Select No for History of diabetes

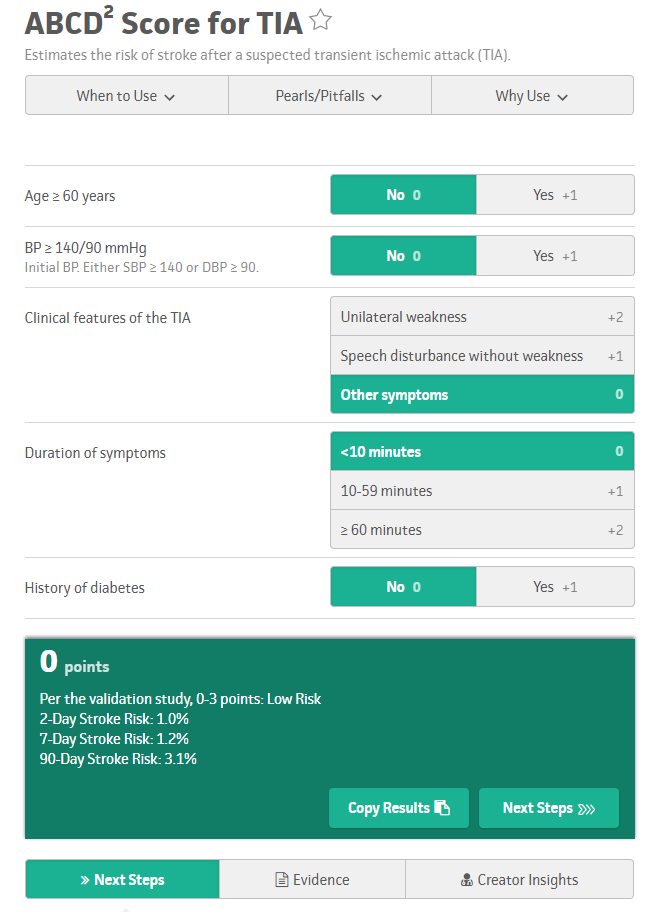[x=403, y=587]
